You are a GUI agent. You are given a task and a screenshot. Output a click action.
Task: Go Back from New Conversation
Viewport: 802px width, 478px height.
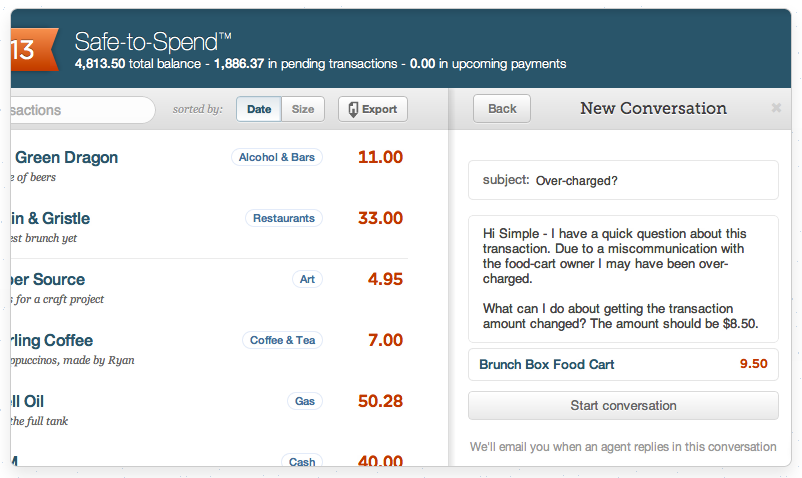click(502, 108)
